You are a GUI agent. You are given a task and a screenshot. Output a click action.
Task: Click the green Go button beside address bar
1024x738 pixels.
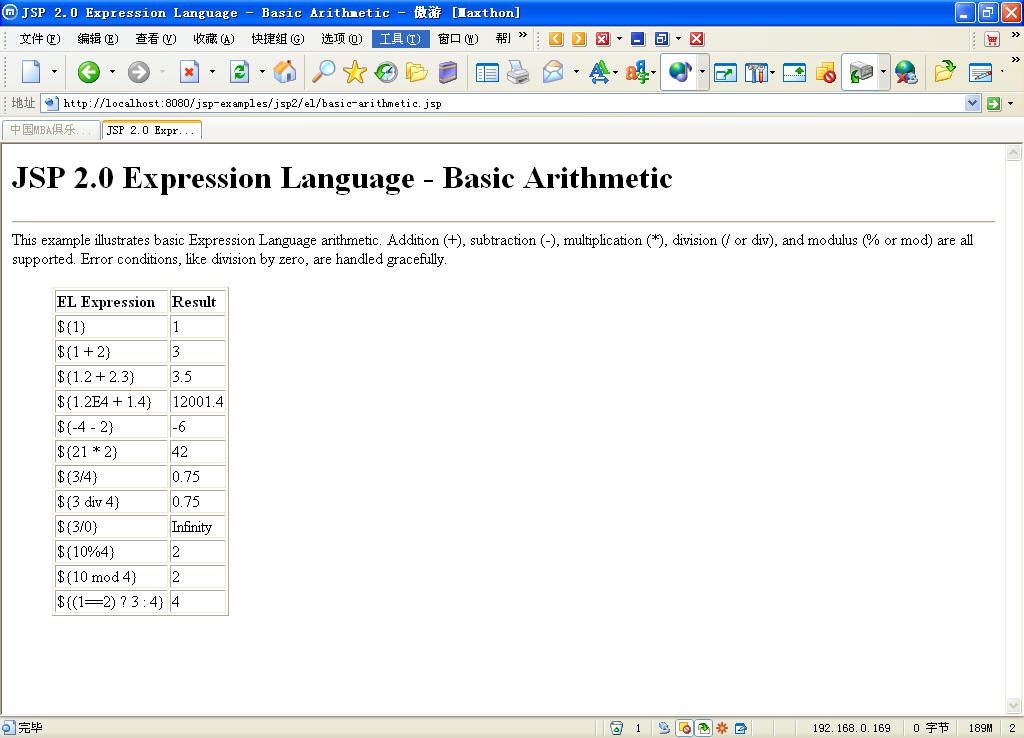tap(994, 103)
